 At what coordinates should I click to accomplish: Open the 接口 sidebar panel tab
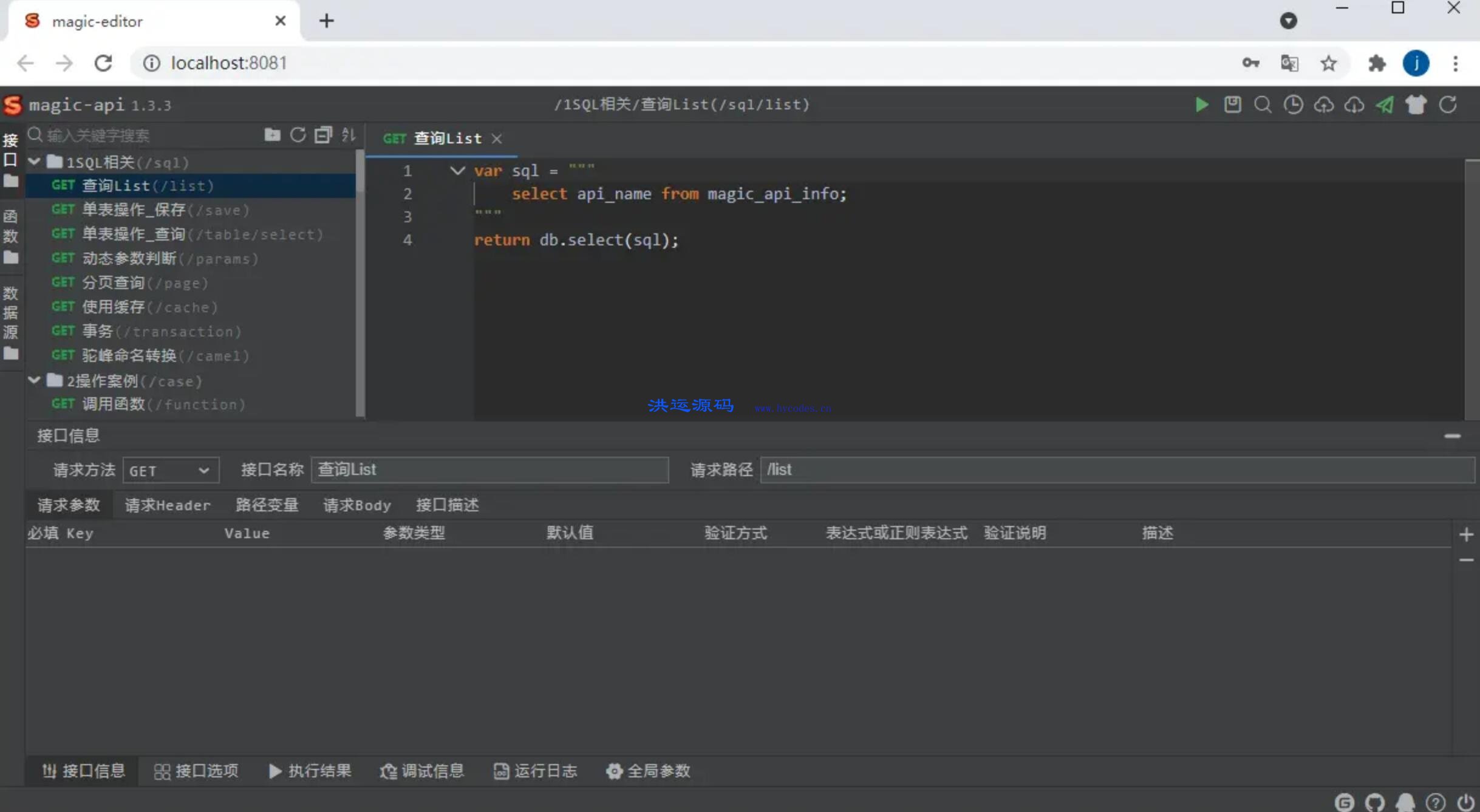[10, 160]
